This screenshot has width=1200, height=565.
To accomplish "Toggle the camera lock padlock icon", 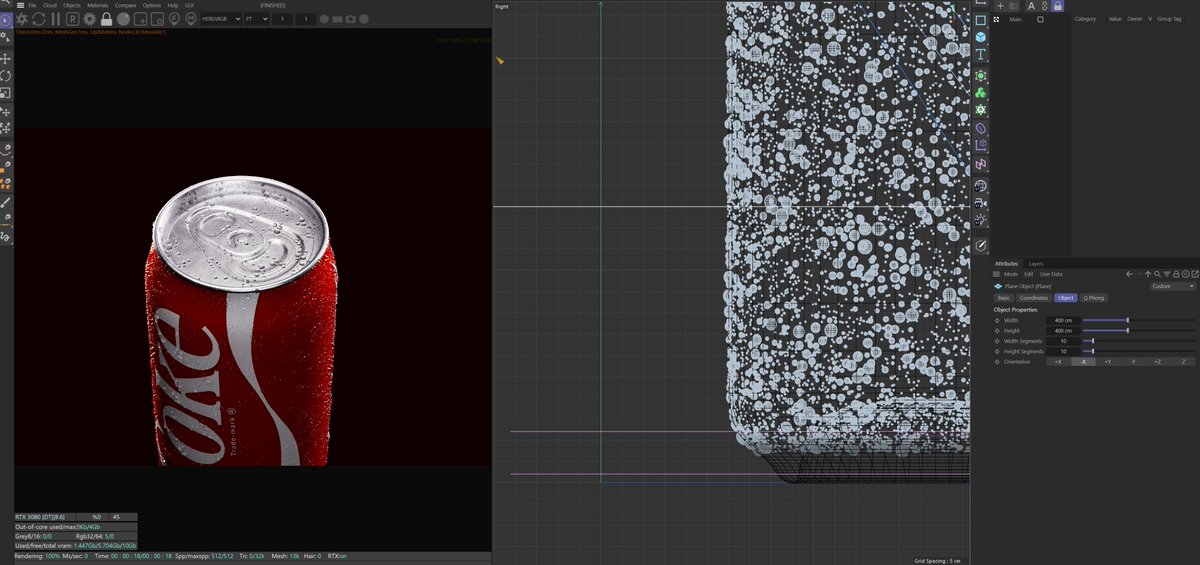I will [x=106, y=19].
